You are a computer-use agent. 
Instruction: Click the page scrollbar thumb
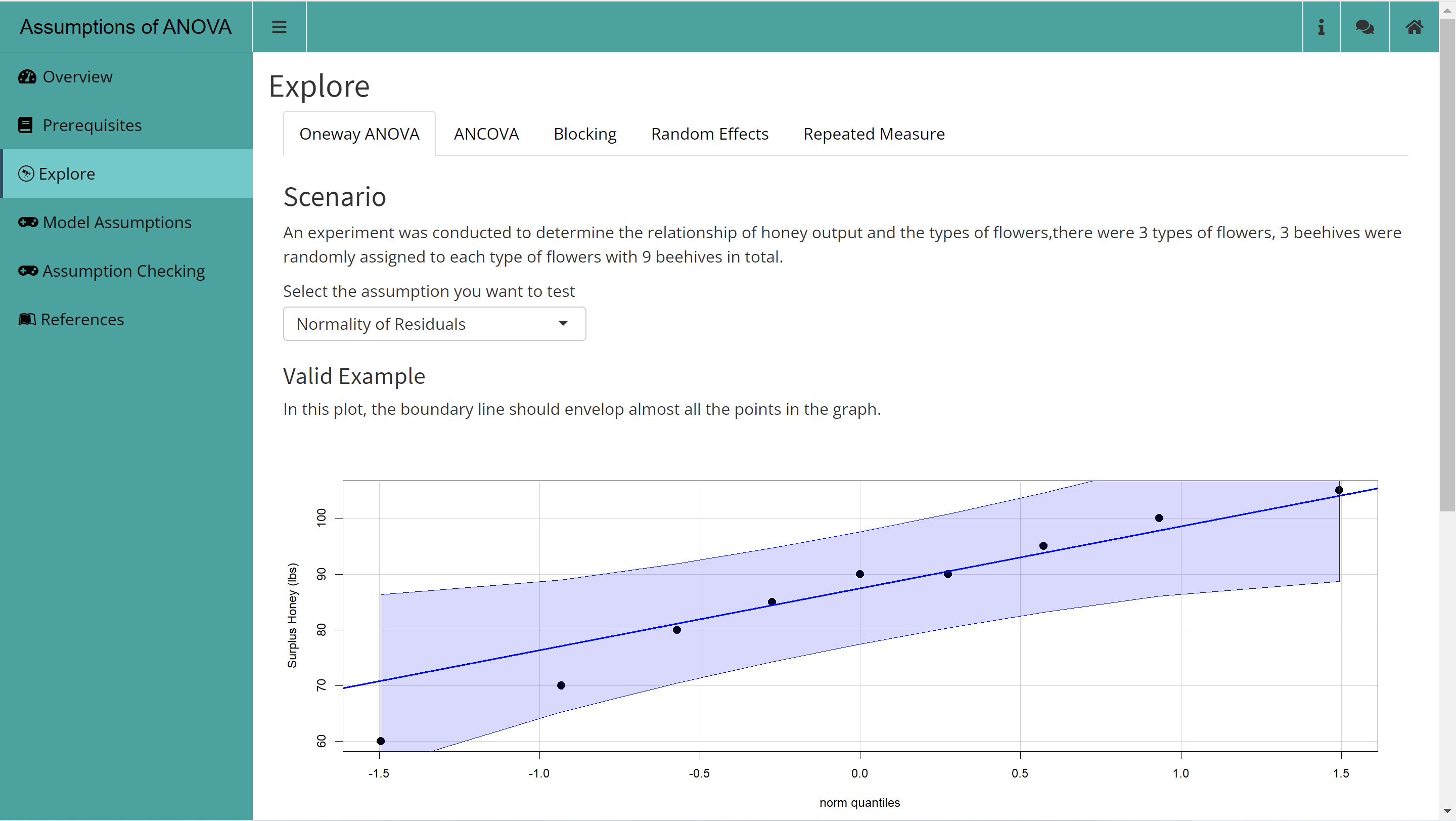(1447, 265)
